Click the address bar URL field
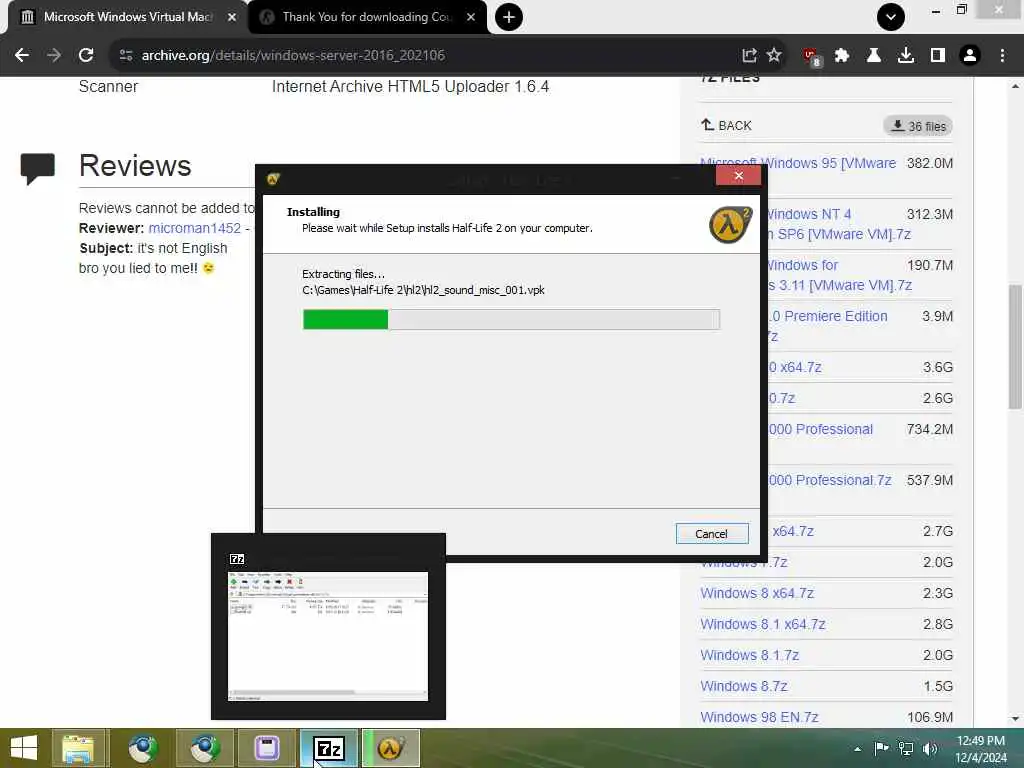Viewport: 1024px width, 768px height. 431,56
